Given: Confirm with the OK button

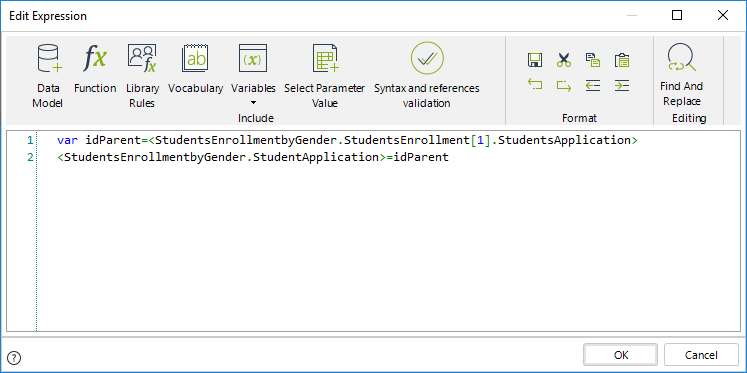Looking at the screenshot, I should coord(621,355).
